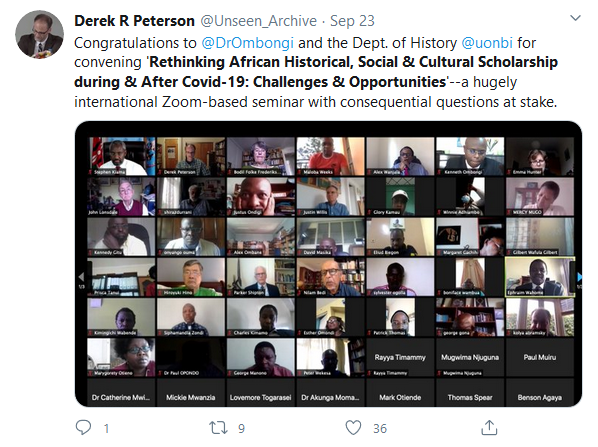
Task: Click the retweet arrows icon
Action: point(218,428)
